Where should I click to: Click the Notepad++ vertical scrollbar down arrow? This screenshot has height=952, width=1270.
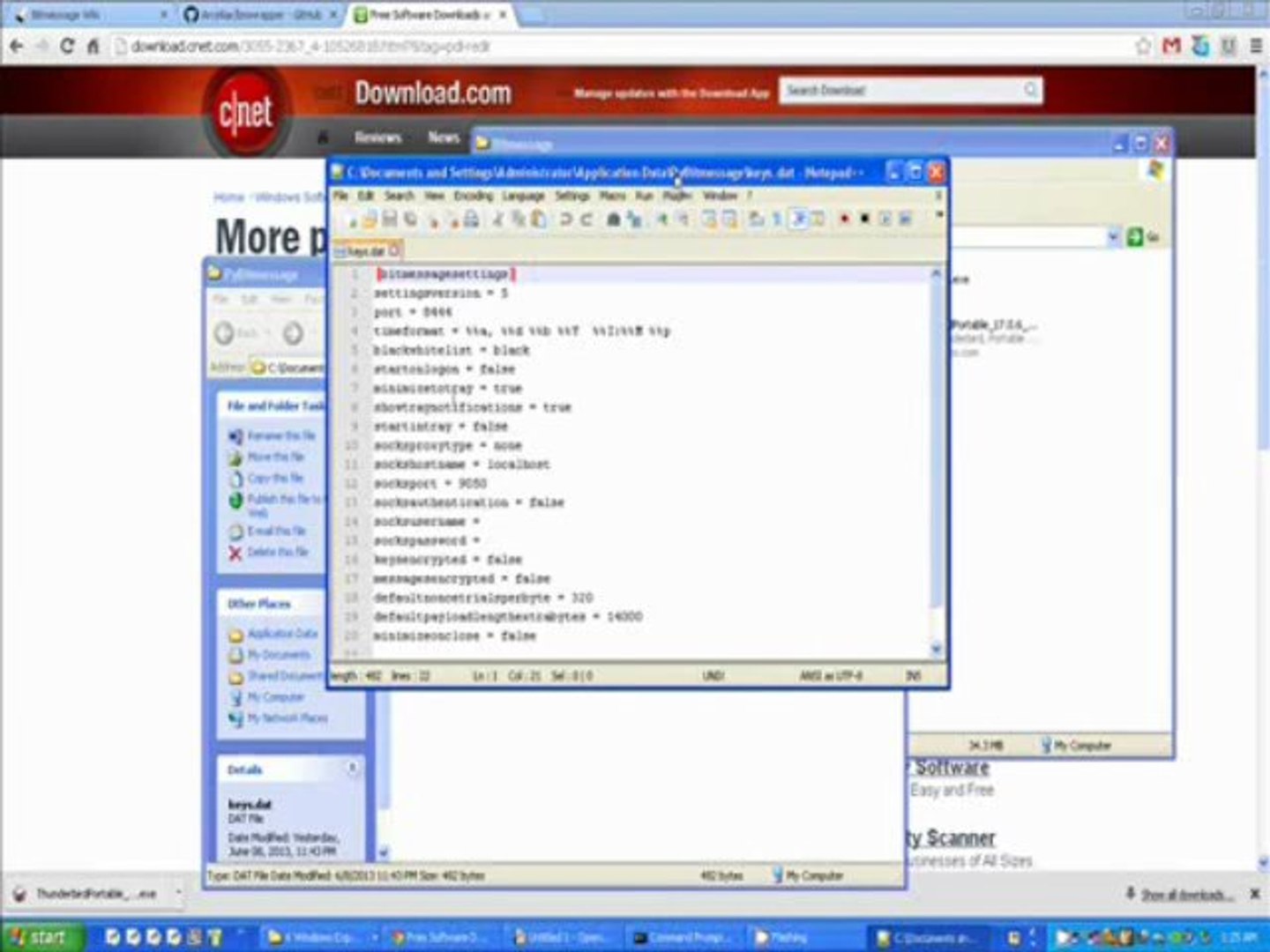tap(937, 650)
